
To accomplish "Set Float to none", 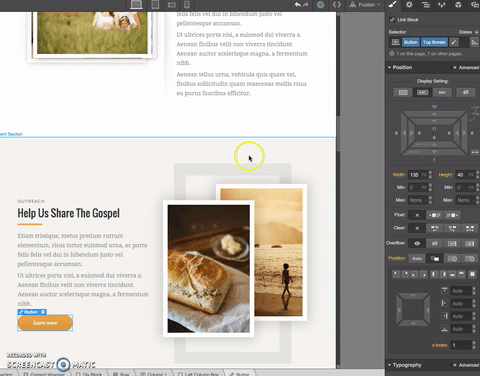I will click(x=417, y=215).
